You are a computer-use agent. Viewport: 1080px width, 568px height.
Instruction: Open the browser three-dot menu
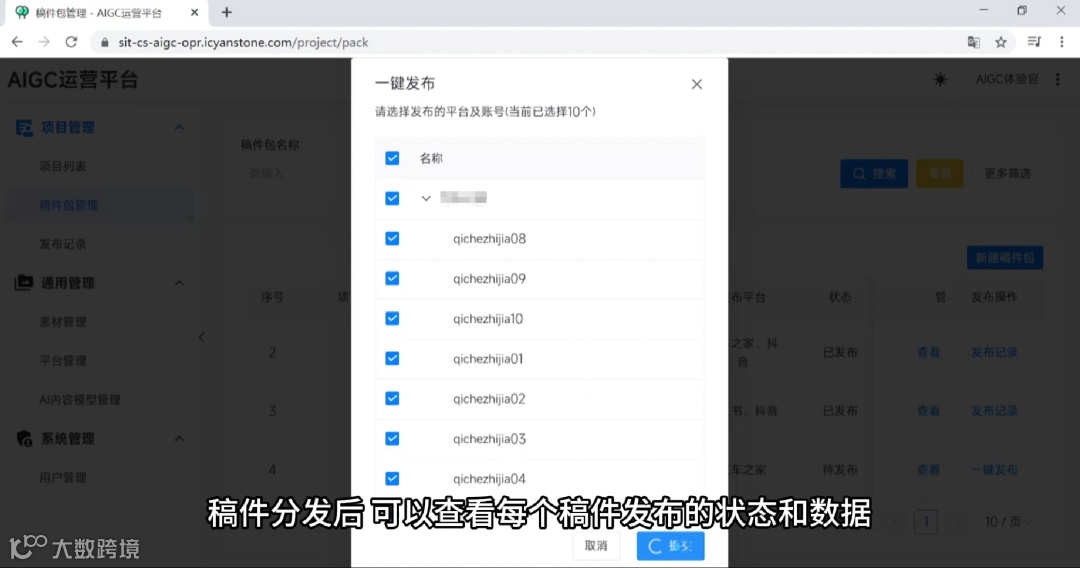[1061, 42]
